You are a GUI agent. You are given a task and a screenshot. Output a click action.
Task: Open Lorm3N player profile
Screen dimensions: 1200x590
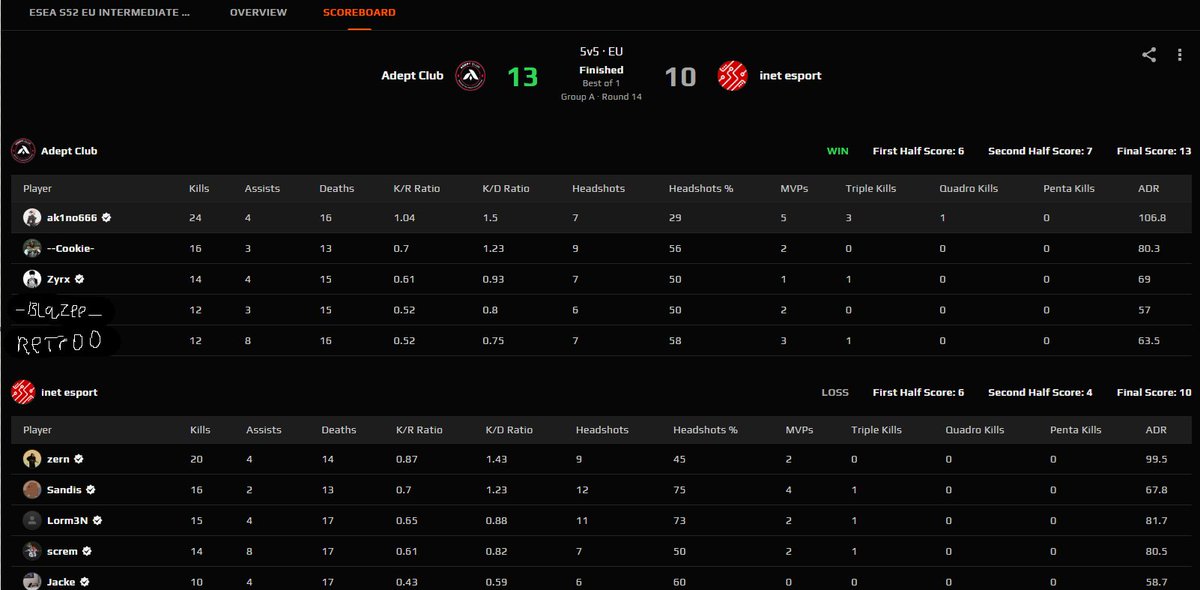tap(68, 521)
